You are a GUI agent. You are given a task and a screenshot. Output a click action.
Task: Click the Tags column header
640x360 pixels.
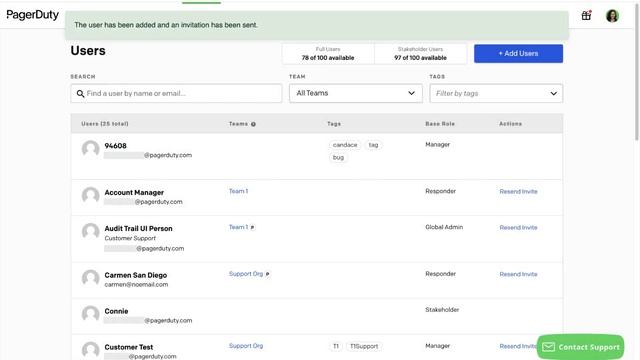click(x=334, y=124)
